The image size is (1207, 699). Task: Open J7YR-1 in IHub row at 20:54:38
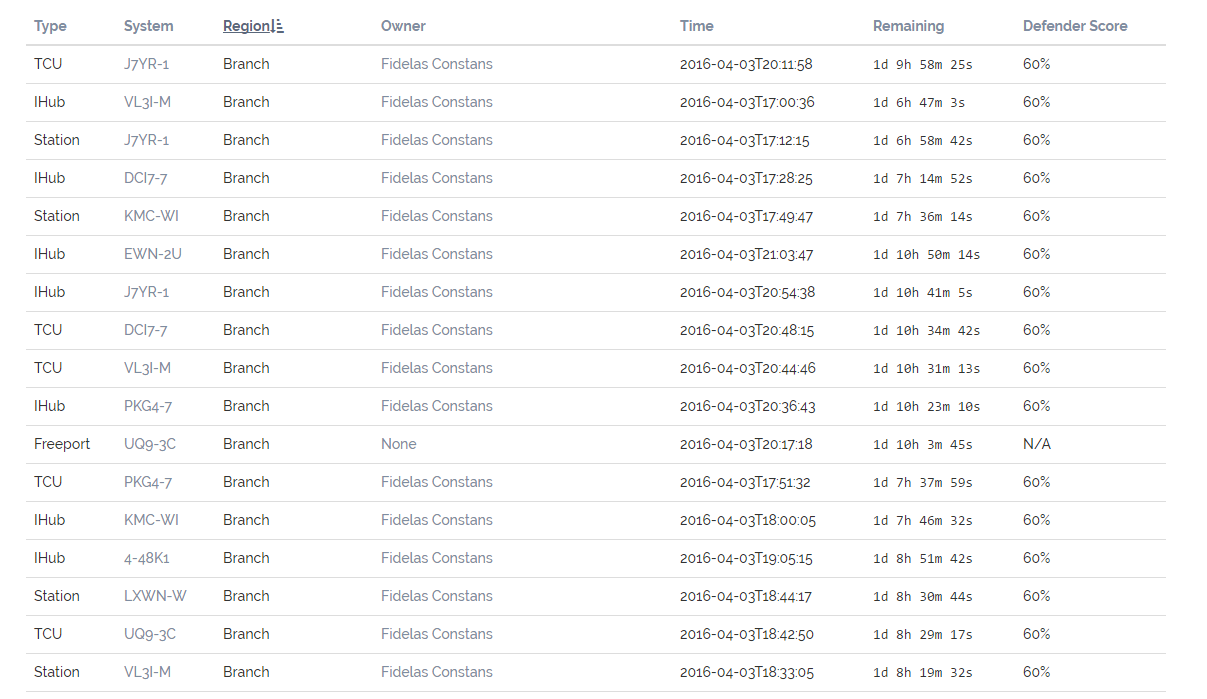click(146, 292)
